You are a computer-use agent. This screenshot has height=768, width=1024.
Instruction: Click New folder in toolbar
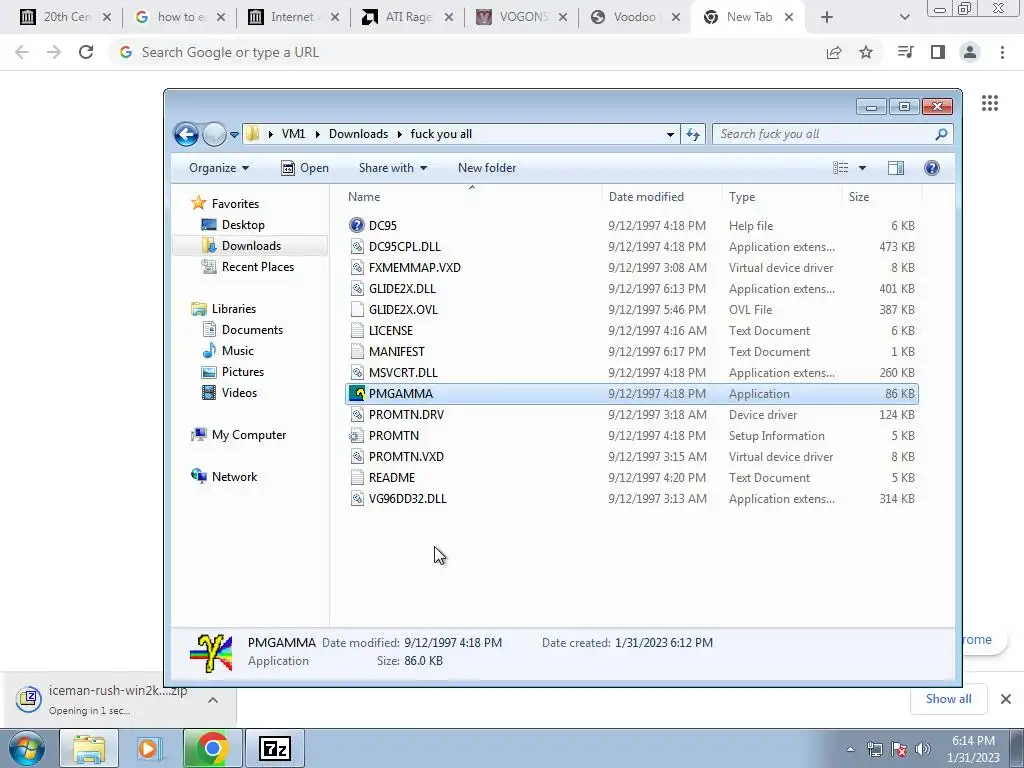tap(487, 168)
